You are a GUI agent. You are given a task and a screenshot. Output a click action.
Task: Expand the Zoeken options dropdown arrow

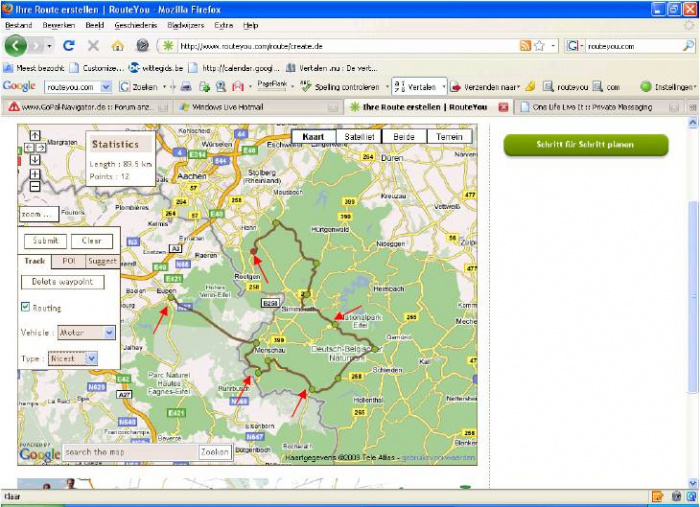[164, 87]
